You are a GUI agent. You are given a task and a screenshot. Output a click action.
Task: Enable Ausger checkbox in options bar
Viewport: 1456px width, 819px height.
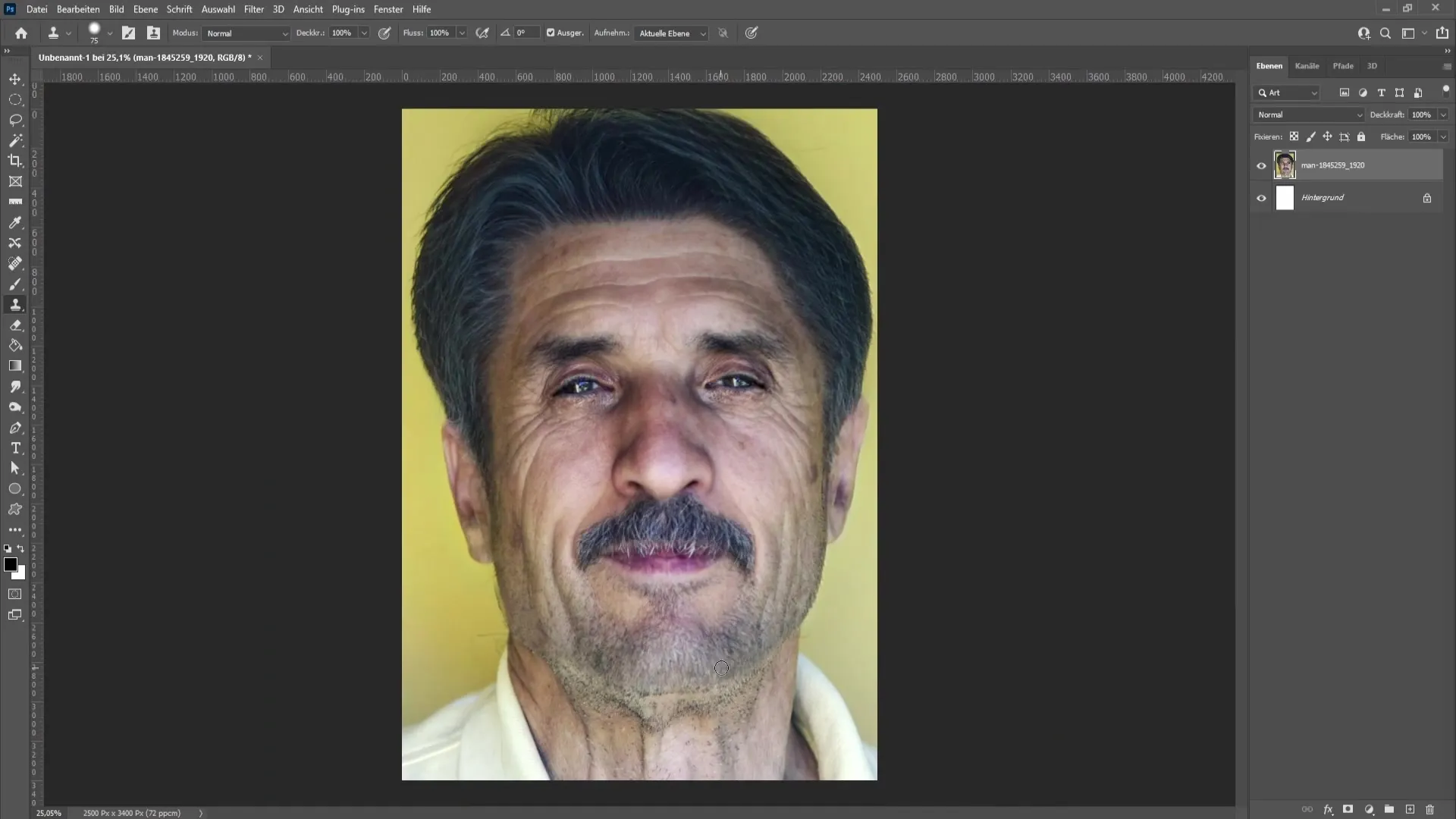[551, 33]
